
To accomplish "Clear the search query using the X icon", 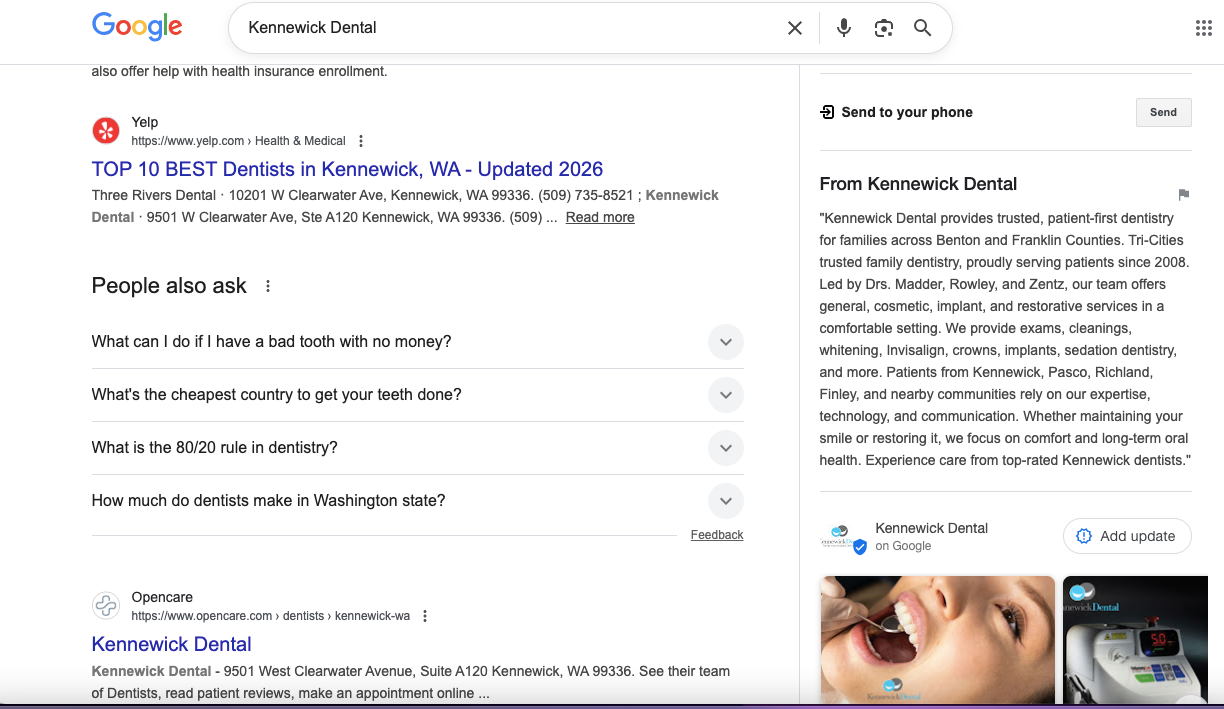I will click(x=795, y=28).
